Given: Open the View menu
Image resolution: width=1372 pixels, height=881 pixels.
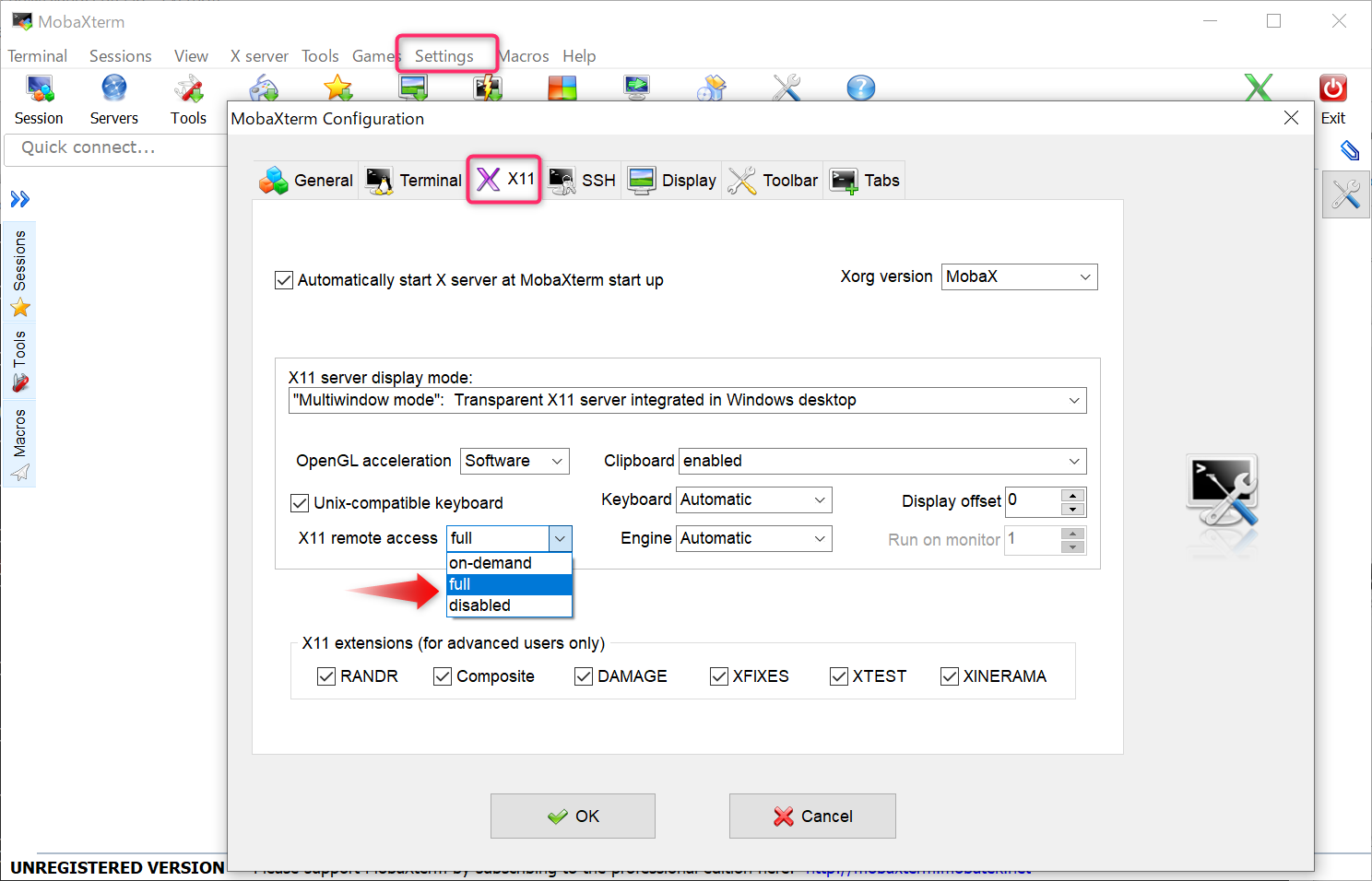Looking at the screenshot, I should pyautogui.click(x=191, y=56).
